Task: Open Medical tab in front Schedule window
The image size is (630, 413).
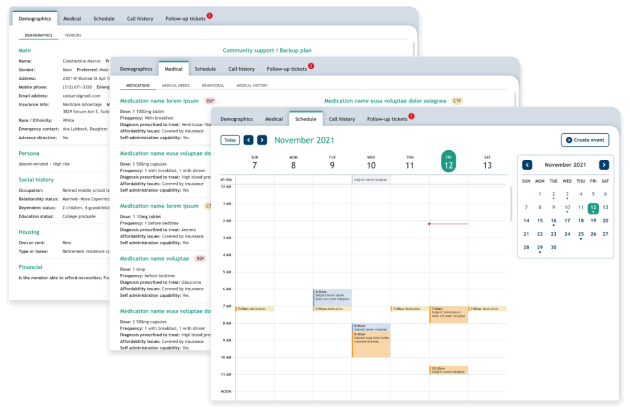Action: [x=274, y=119]
